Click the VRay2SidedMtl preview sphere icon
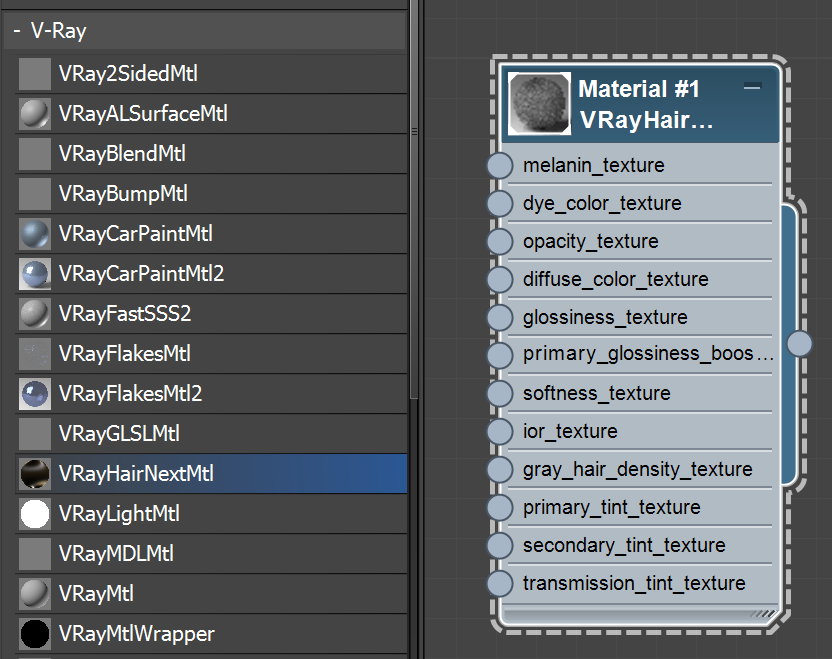Viewport: 832px width, 659px height. tap(34, 73)
